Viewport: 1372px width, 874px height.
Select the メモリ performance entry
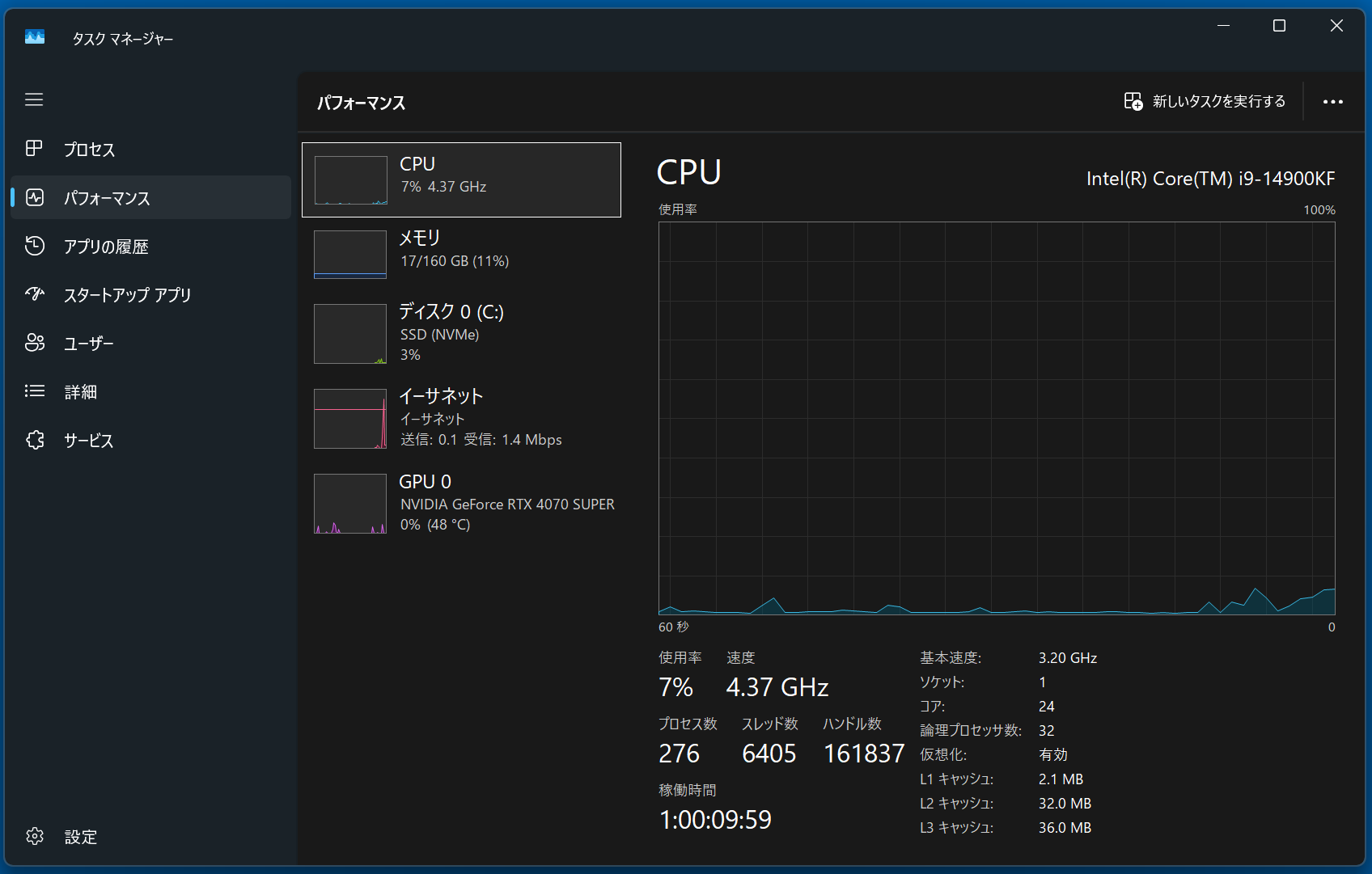click(461, 254)
